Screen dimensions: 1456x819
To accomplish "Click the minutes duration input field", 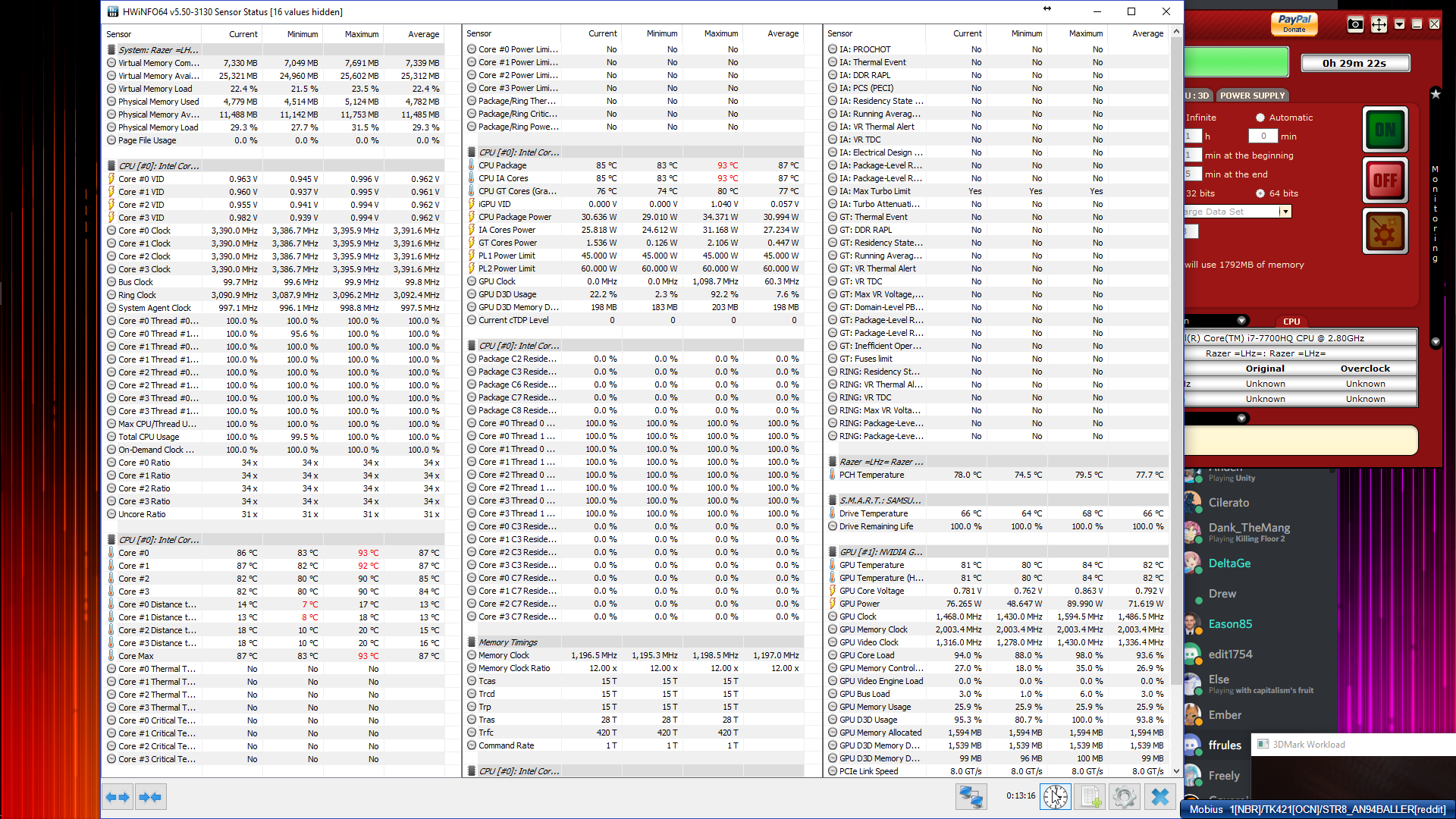I will click(1263, 136).
